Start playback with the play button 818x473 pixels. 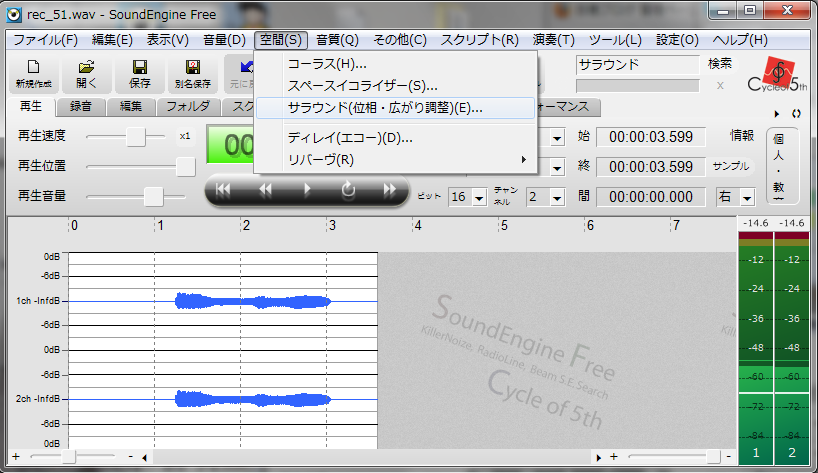(x=307, y=190)
